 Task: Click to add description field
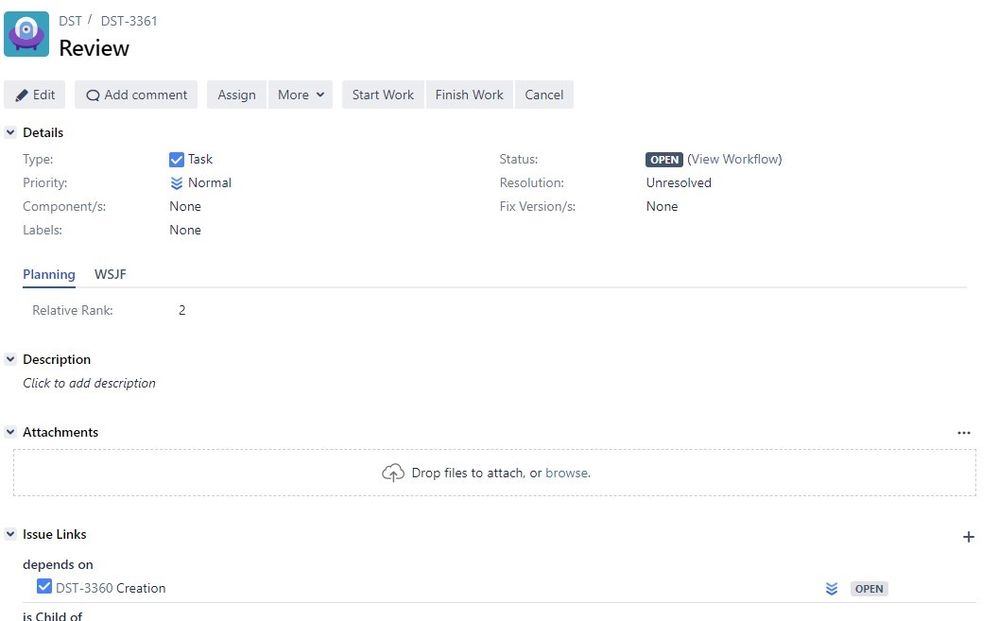click(x=89, y=383)
